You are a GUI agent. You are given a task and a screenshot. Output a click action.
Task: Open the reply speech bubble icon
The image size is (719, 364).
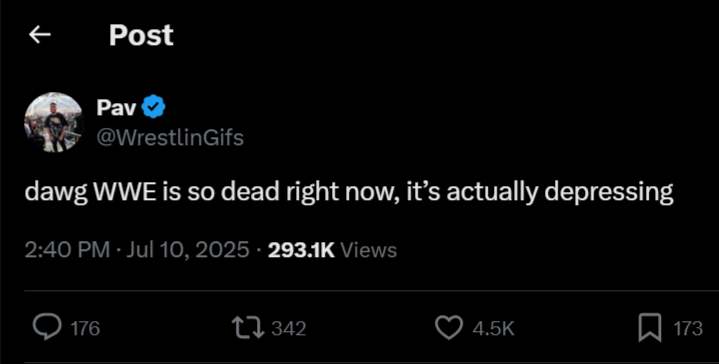(47, 328)
